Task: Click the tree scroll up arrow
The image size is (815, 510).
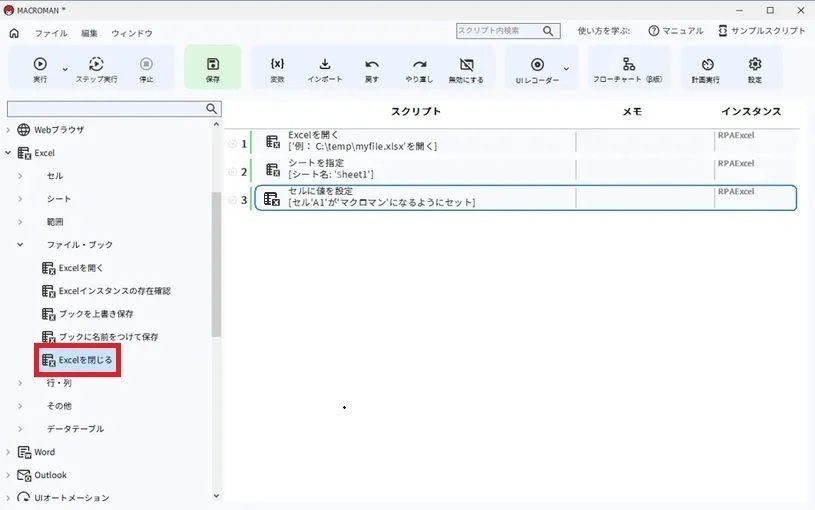Action: click(x=216, y=124)
